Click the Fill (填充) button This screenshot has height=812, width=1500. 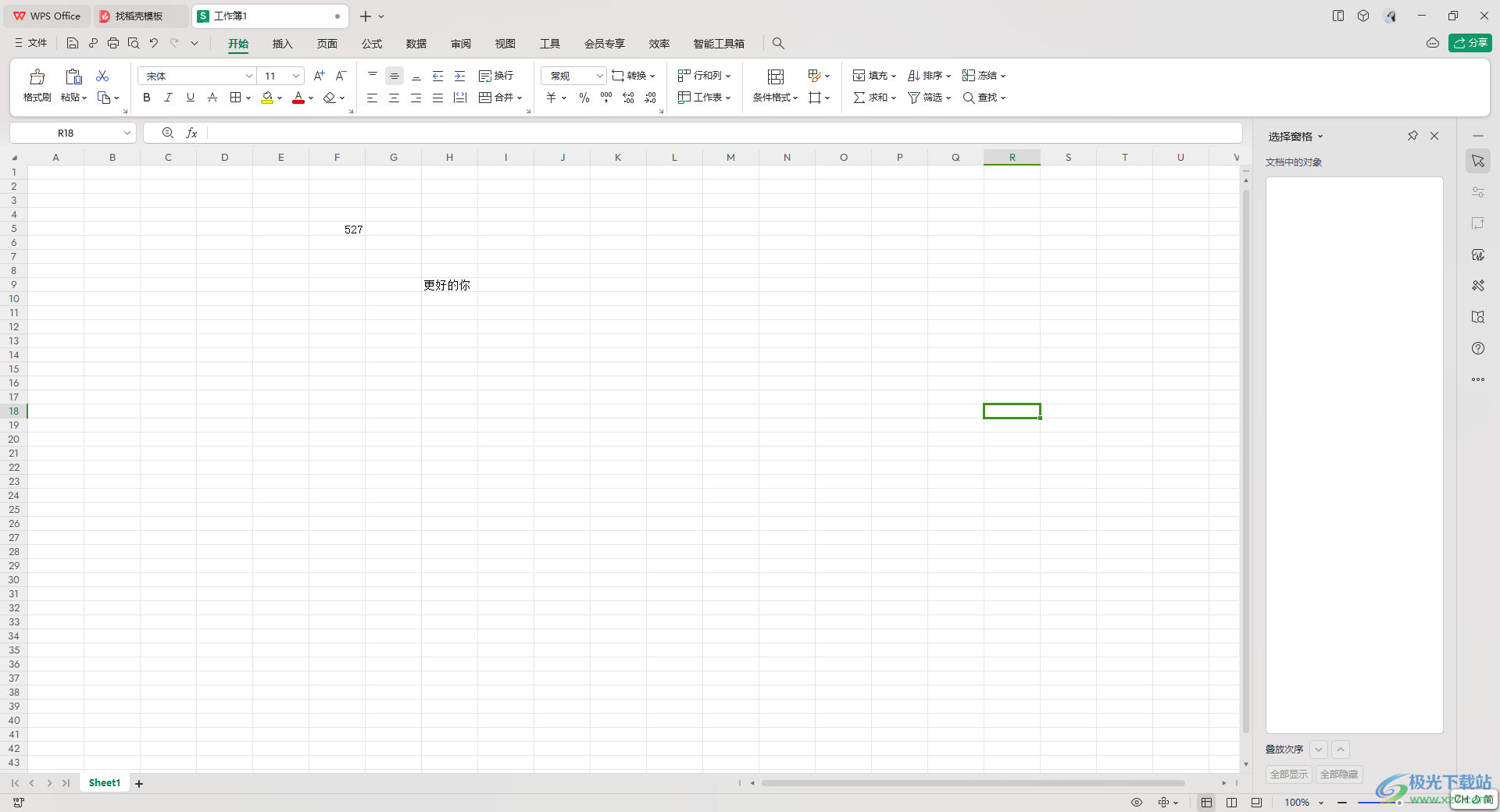coord(874,76)
